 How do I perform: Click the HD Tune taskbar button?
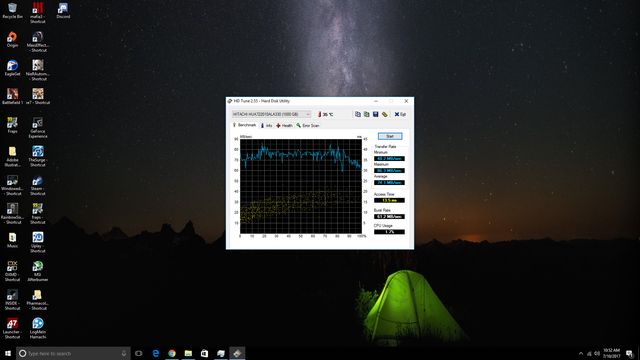[x=237, y=353]
